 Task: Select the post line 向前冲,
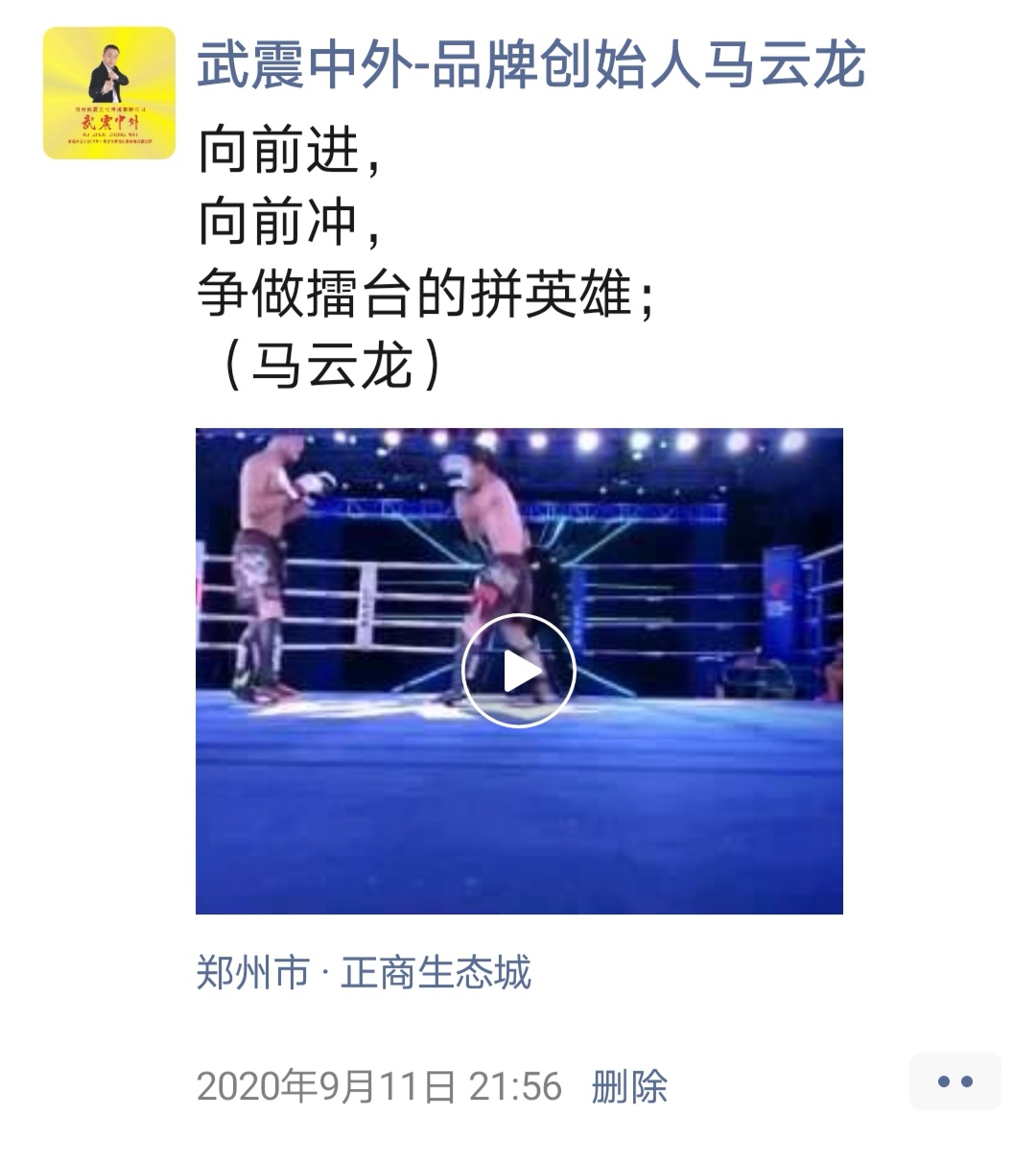[291, 223]
